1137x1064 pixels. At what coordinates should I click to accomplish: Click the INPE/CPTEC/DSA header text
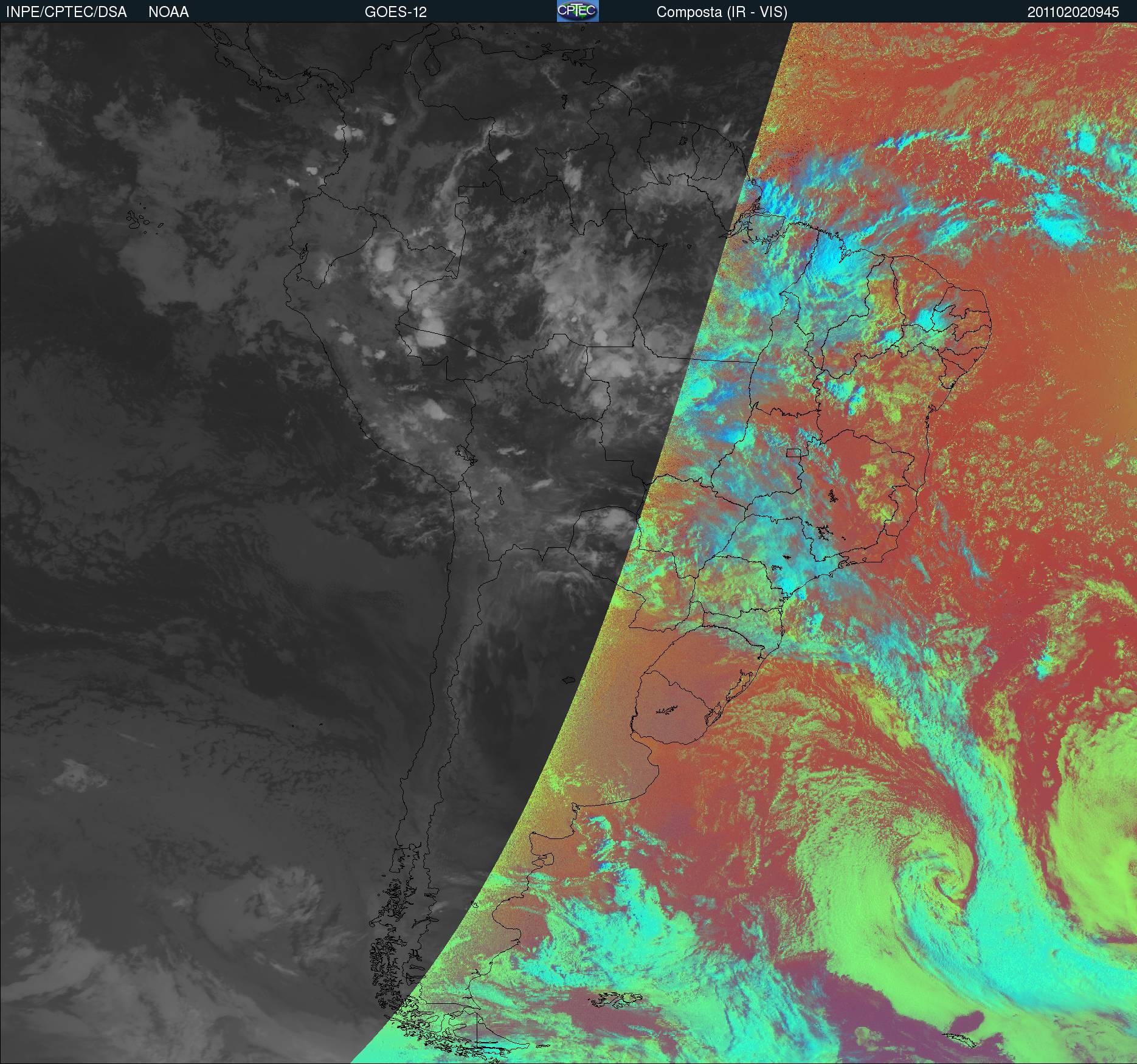(x=66, y=12)
